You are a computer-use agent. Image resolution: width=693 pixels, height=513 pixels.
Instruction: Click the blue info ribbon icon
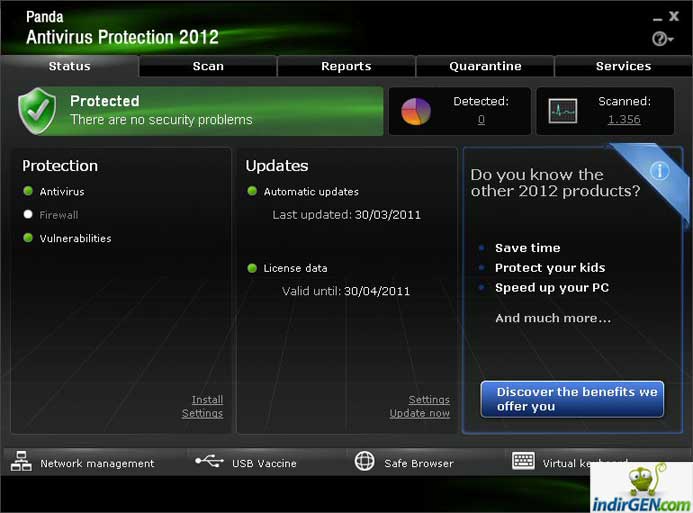click(659, 171)
